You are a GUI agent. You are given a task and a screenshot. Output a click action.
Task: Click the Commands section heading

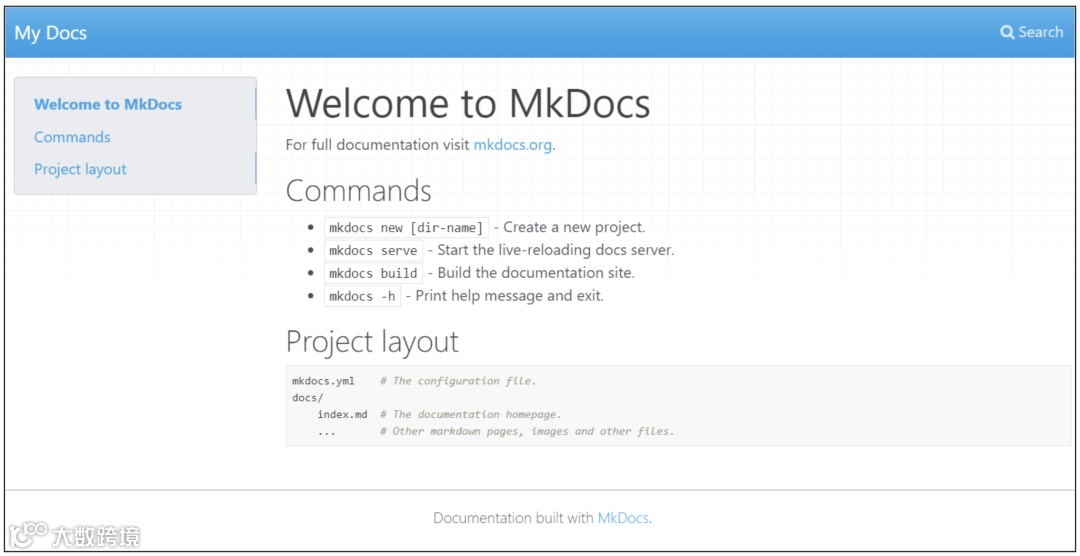pyautogui.click(x=359, y=191)
